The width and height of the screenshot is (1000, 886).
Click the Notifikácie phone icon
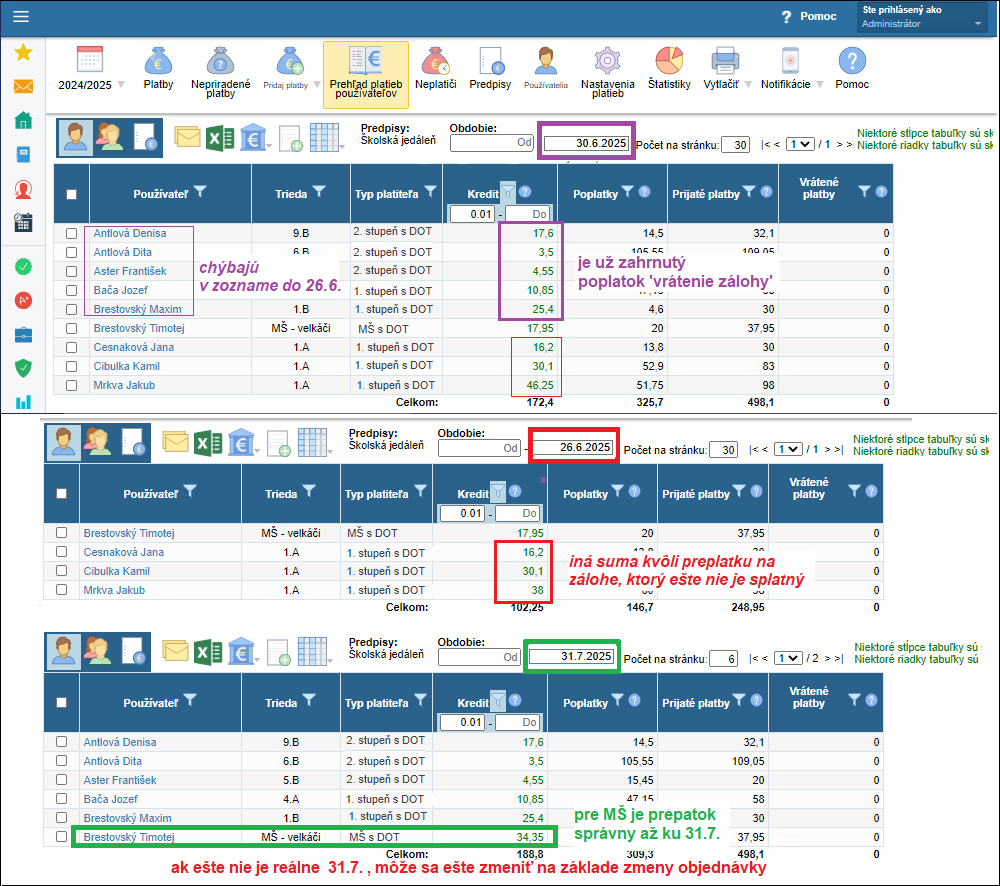(790, 61)
